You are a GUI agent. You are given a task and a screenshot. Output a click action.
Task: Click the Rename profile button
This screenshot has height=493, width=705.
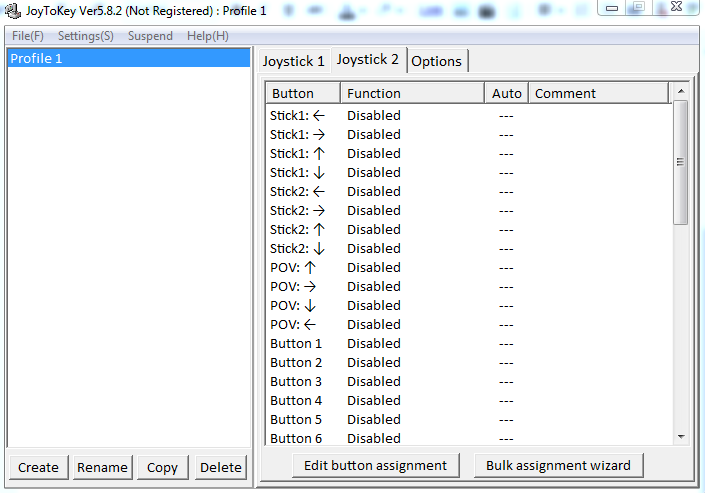click(102, 467)
